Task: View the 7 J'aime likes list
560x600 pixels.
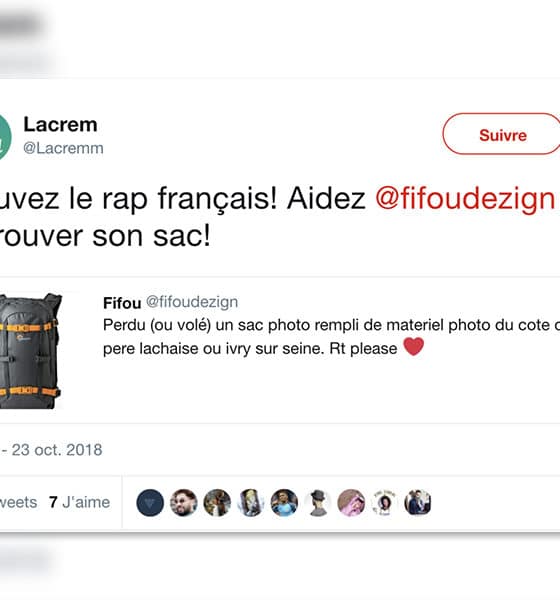Action: point(80,502)
